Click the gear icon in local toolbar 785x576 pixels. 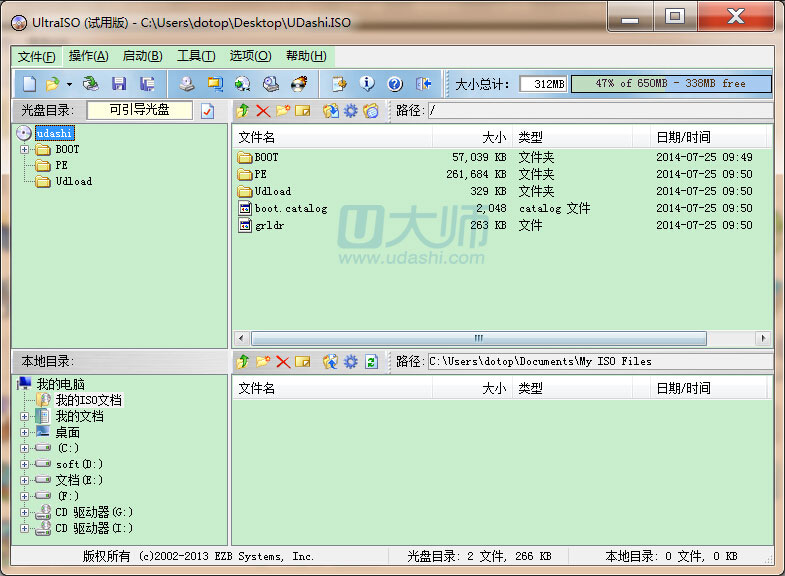(350, 361)
